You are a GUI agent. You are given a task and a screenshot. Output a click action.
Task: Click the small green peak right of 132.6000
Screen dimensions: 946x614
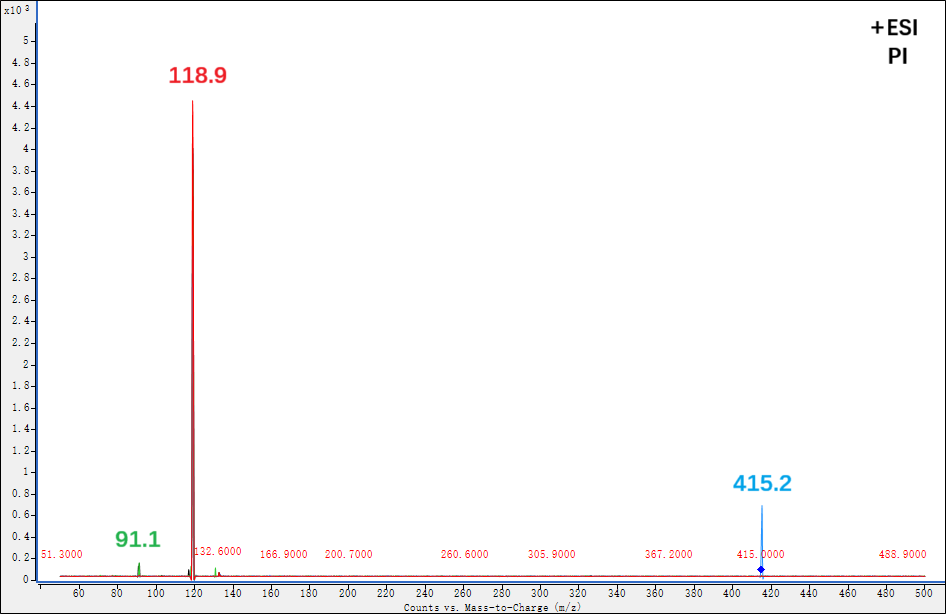(x=216, y=572)
